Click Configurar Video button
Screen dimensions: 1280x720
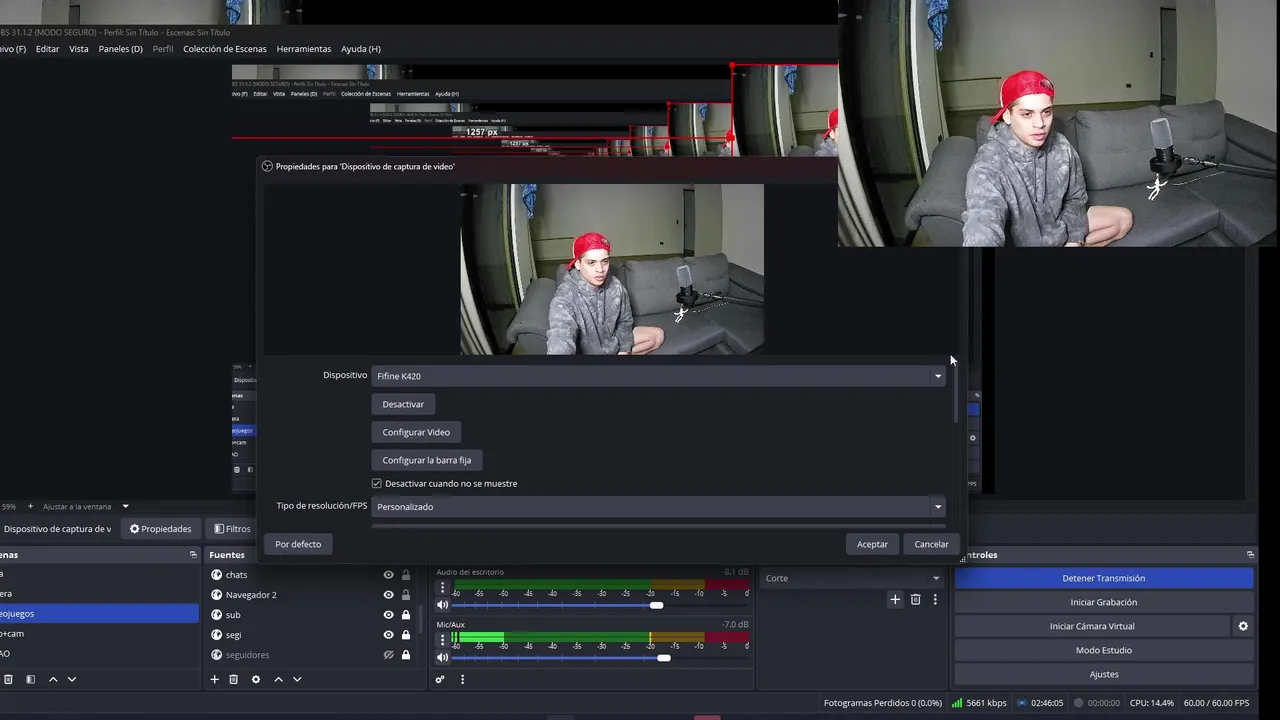416,432
